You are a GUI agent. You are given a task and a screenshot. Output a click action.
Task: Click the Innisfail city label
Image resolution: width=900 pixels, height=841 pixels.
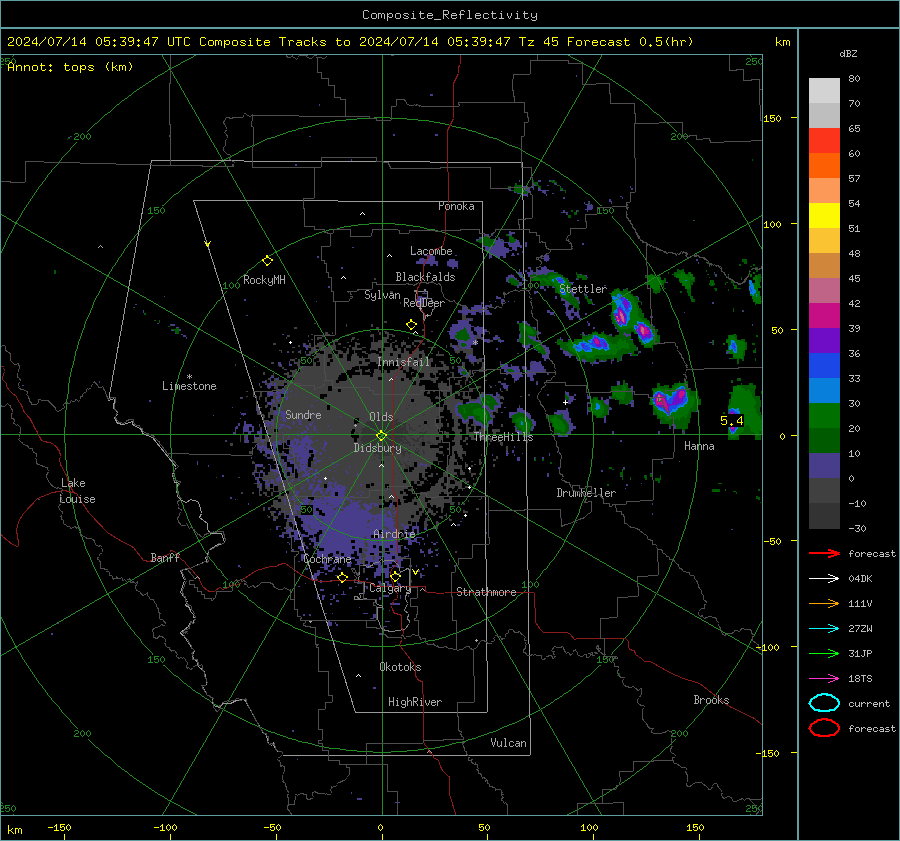(404, 362)
